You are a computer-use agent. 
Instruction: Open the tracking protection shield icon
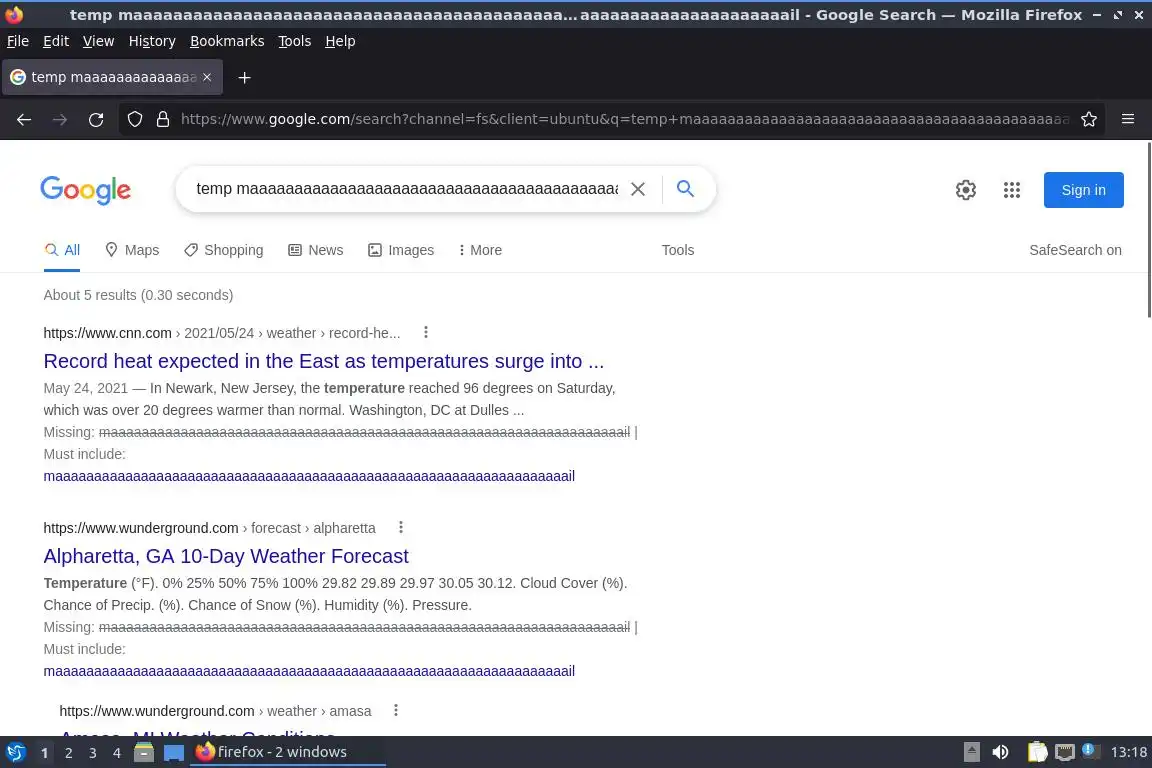[134, 119]
